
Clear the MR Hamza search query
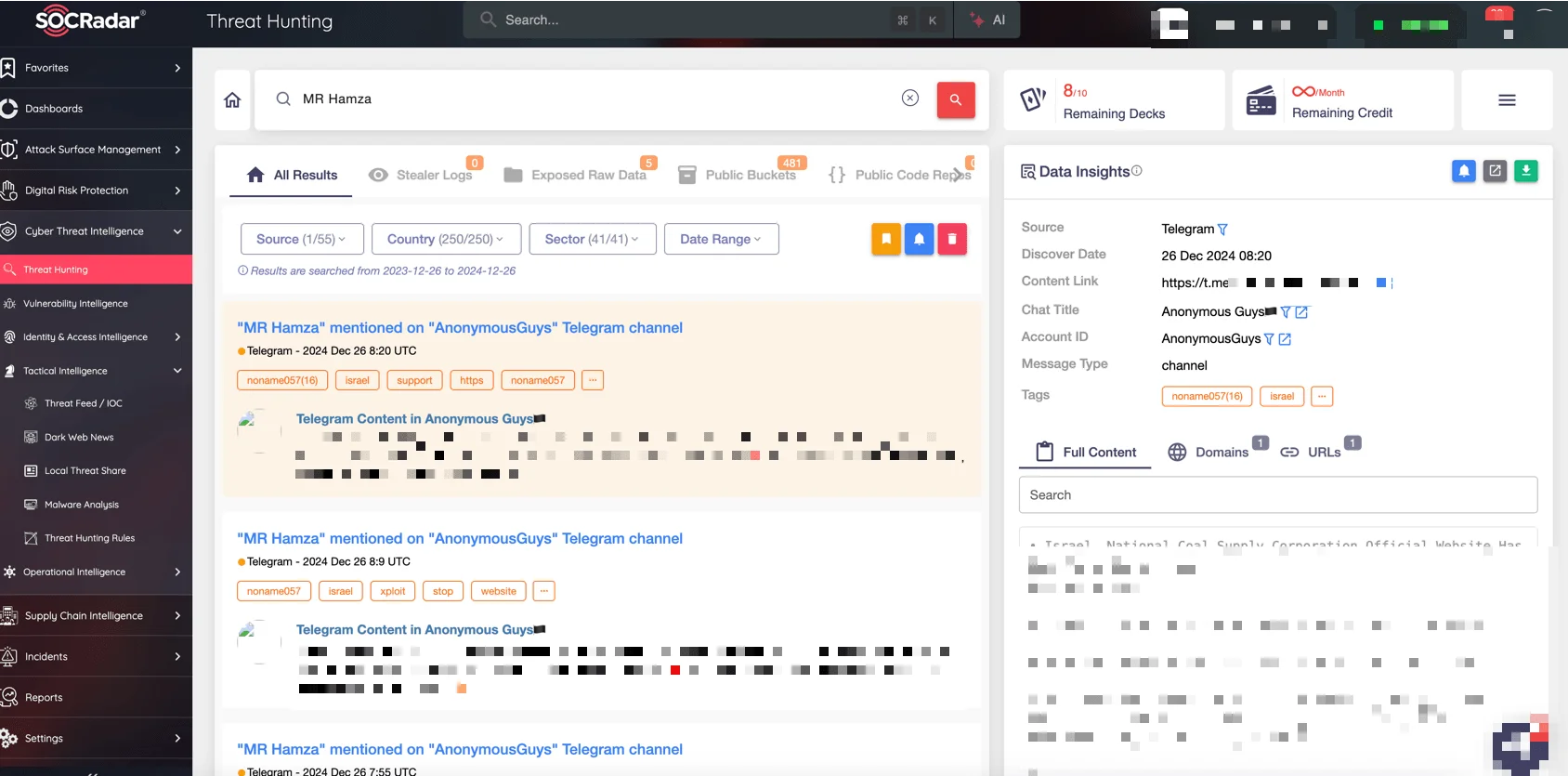910,99
